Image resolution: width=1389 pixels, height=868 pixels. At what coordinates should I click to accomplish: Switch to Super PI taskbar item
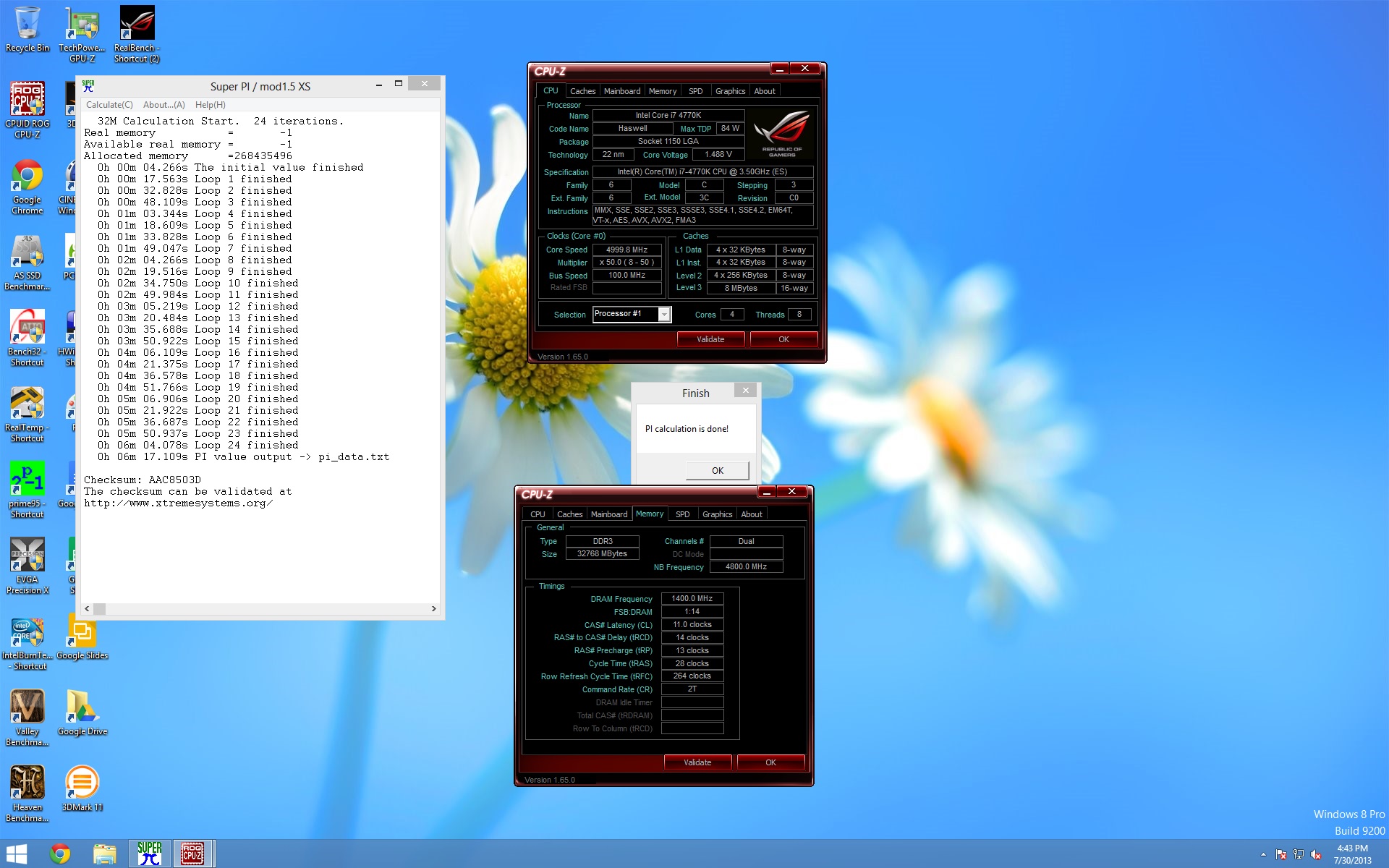coord(150,854)
